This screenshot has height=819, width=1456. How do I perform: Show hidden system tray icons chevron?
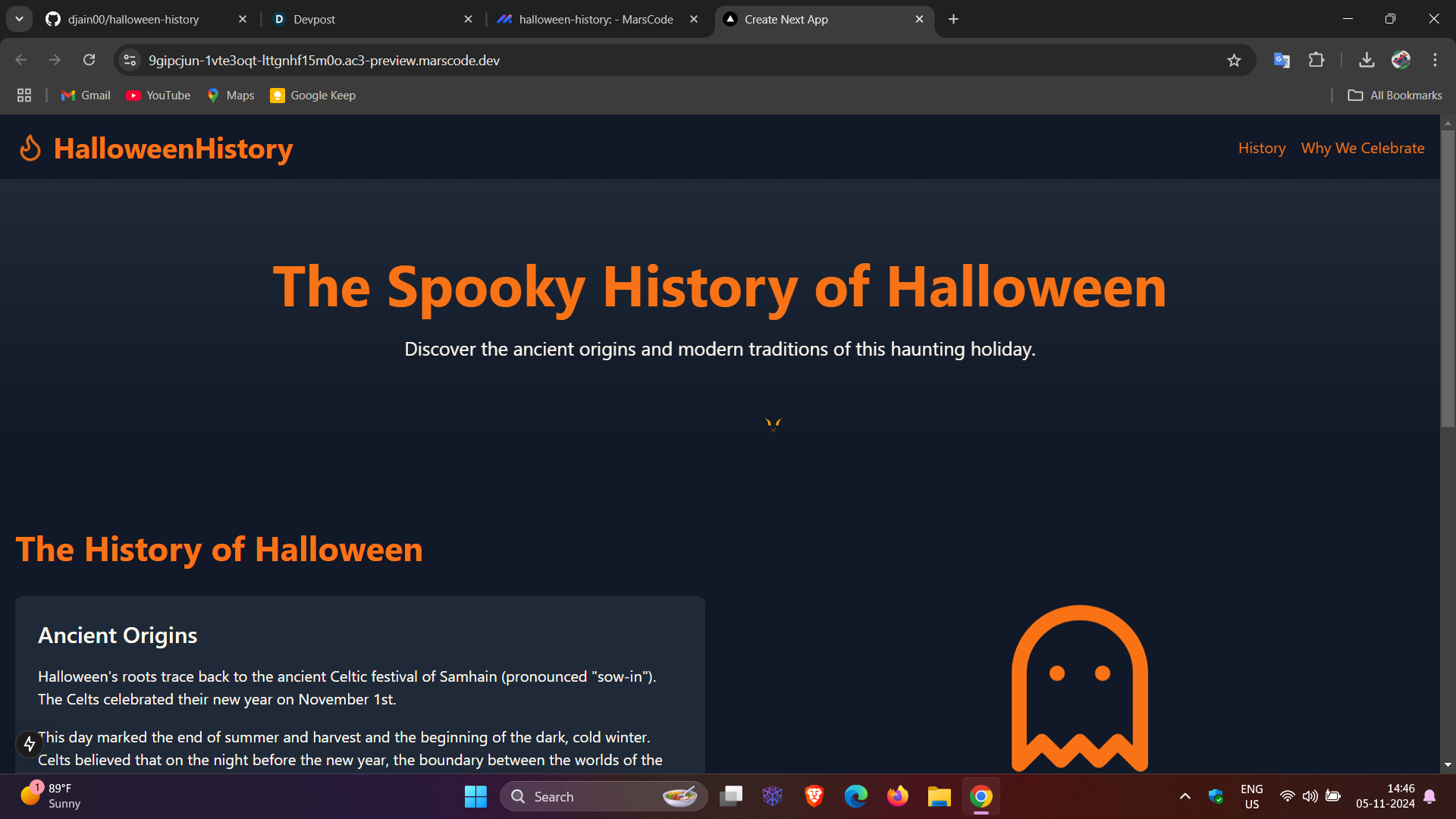pos(1185,796)
